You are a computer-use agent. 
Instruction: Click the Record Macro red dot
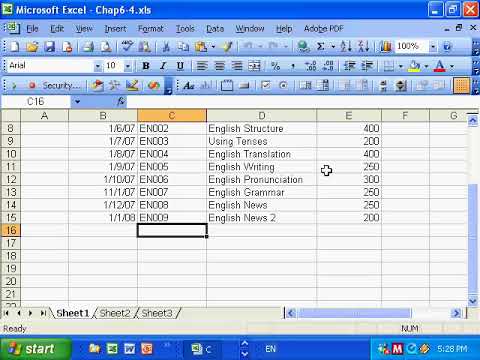(32, 86)
